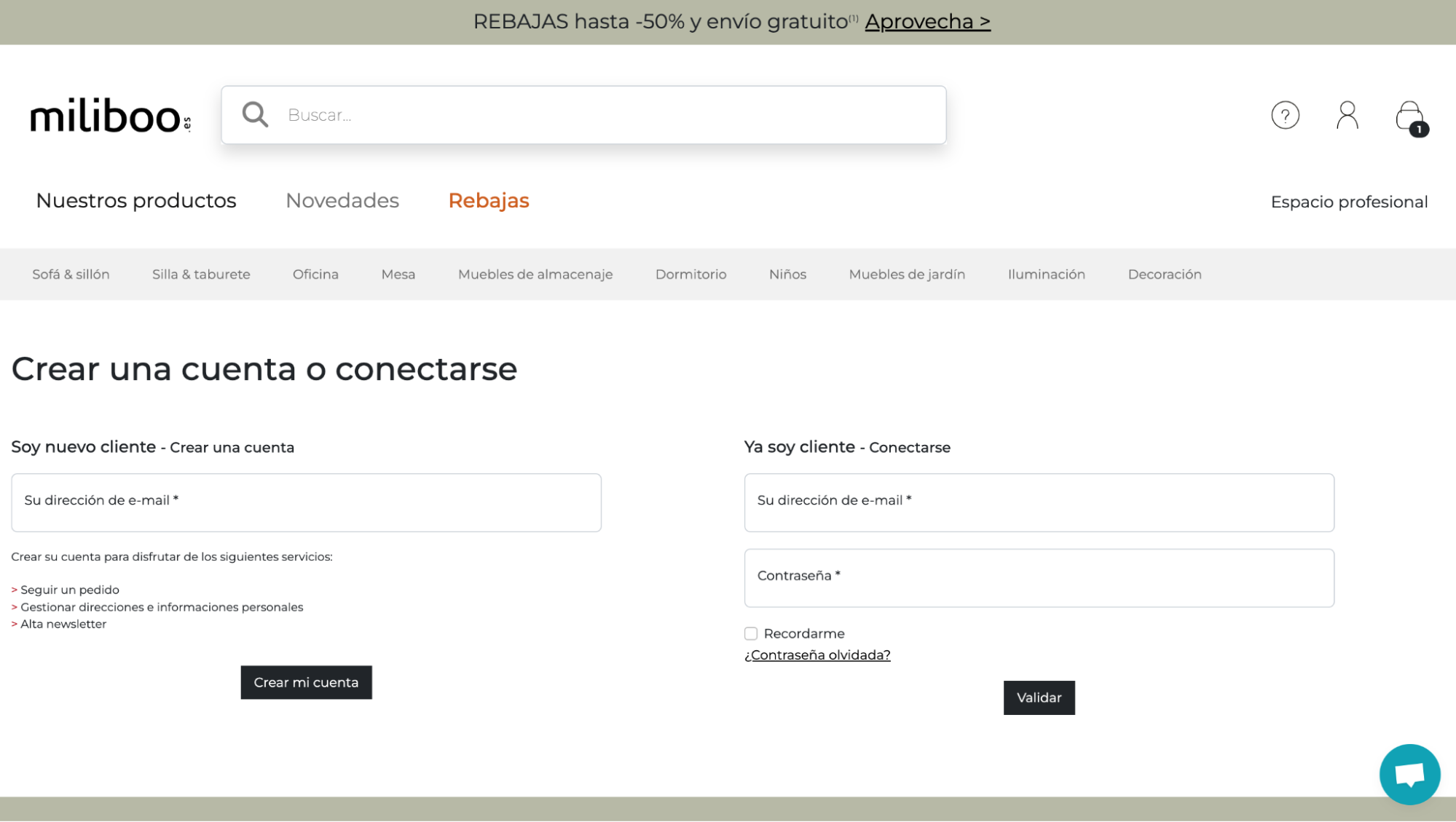Select Decoración category
The height and width of the screenshot is (822, 1456).
point(1165,274)
